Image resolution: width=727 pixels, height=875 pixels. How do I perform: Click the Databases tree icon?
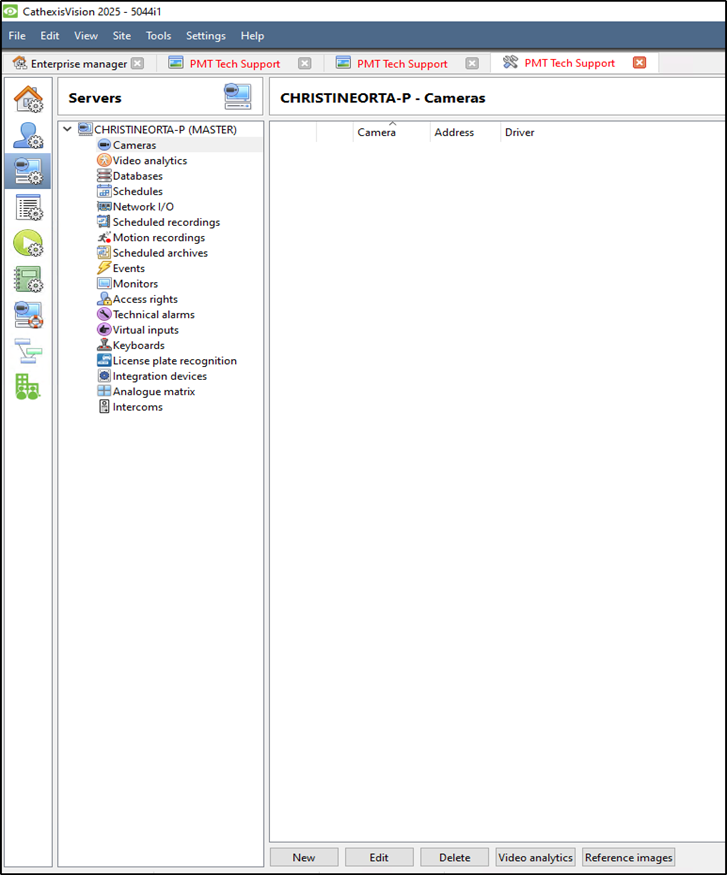pyautogui.click(x=104, y=176)
